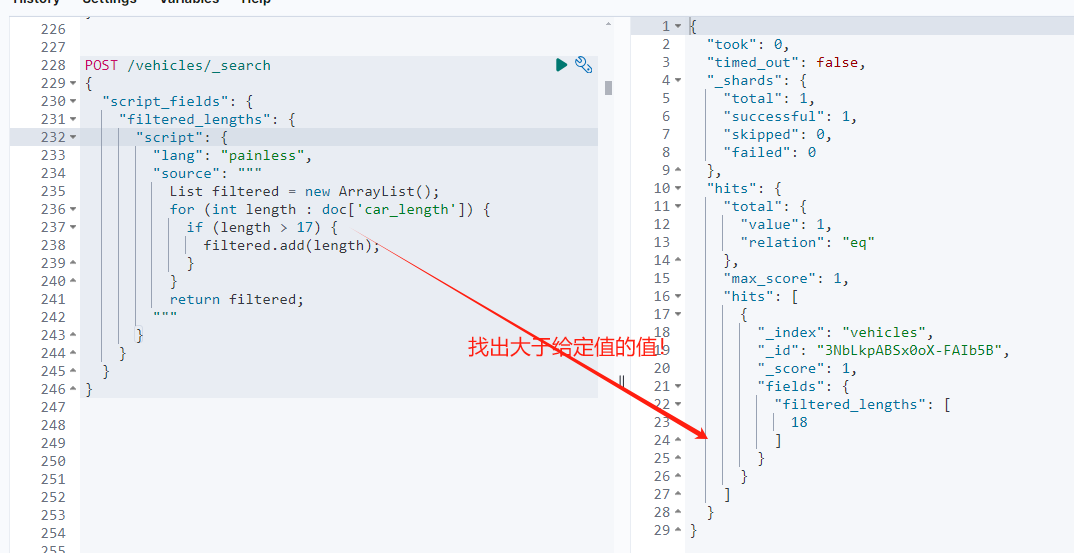1074x553 pixels.
Task: Click the "skipped": 0 line
Action: point(777,134)
